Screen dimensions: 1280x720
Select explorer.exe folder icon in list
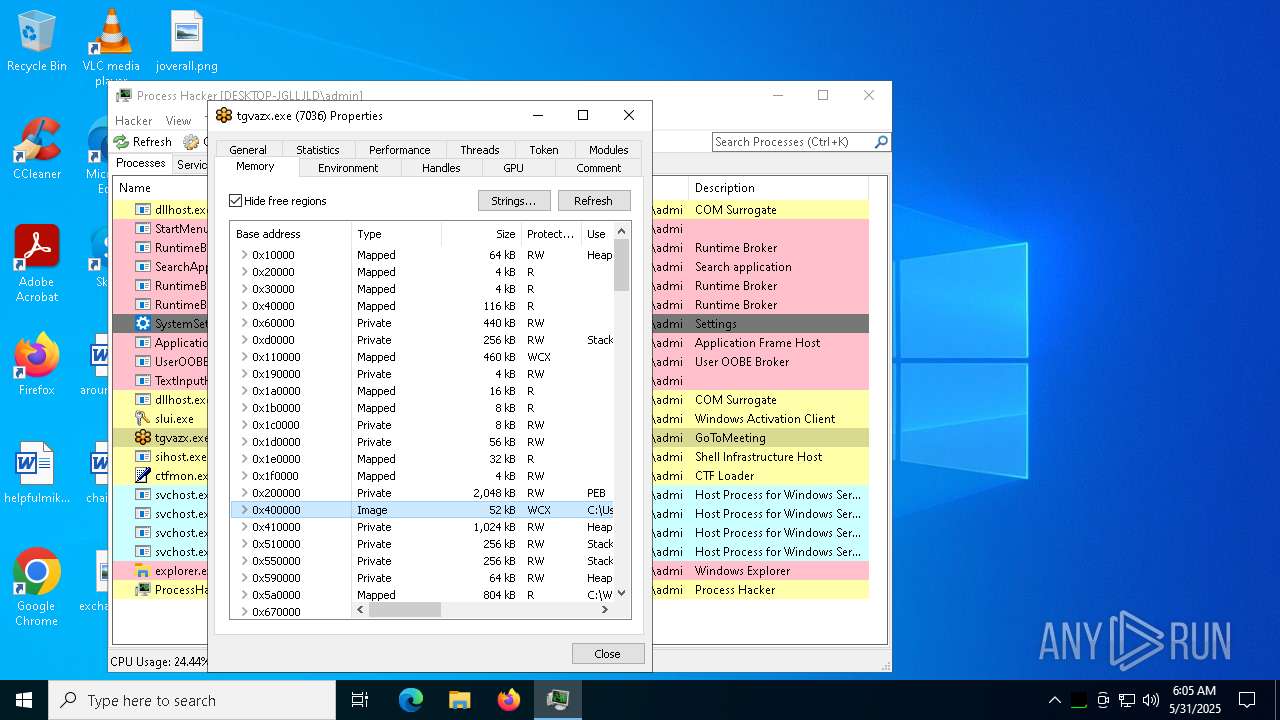pyautogui.click(x=143, y=571)
